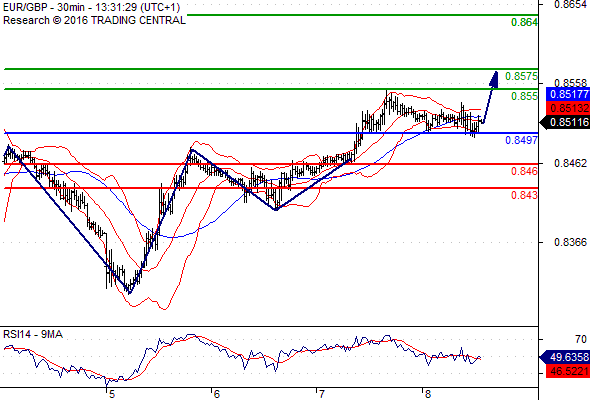Click the blue 49.6358 RSI value tag

coord(564,357)
